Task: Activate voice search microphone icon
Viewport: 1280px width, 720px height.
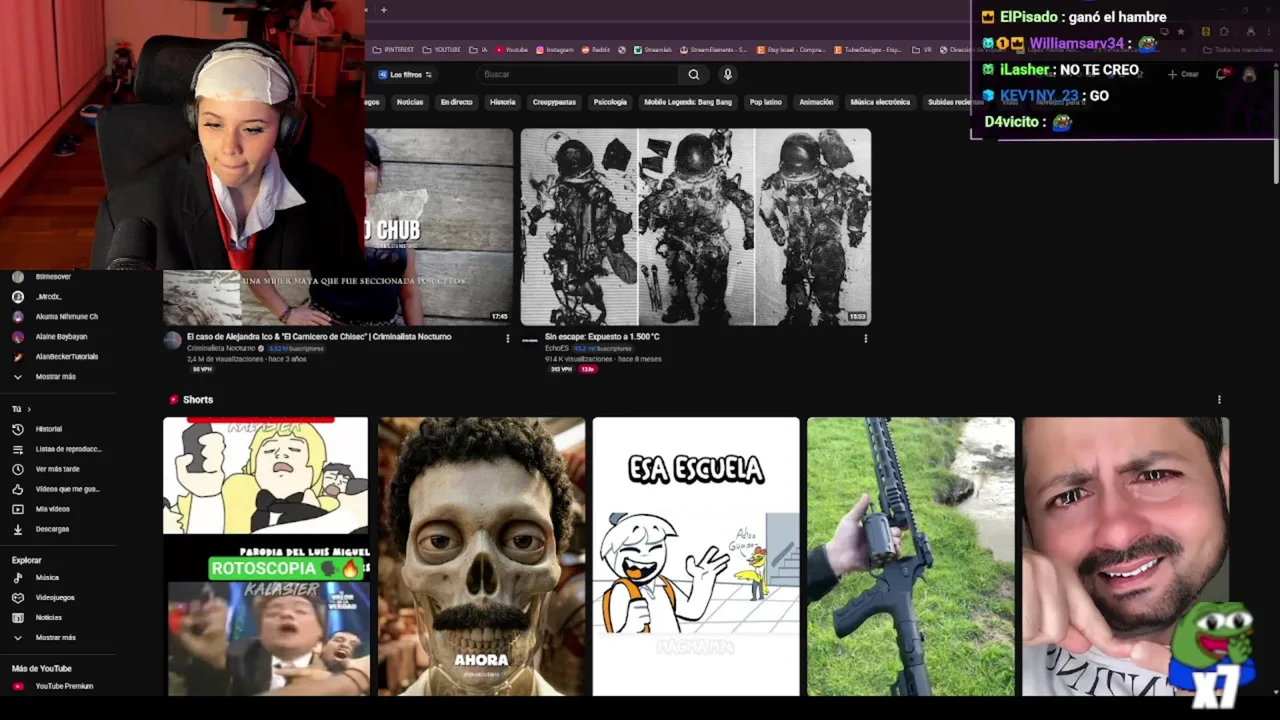Action: coord(728,74)
